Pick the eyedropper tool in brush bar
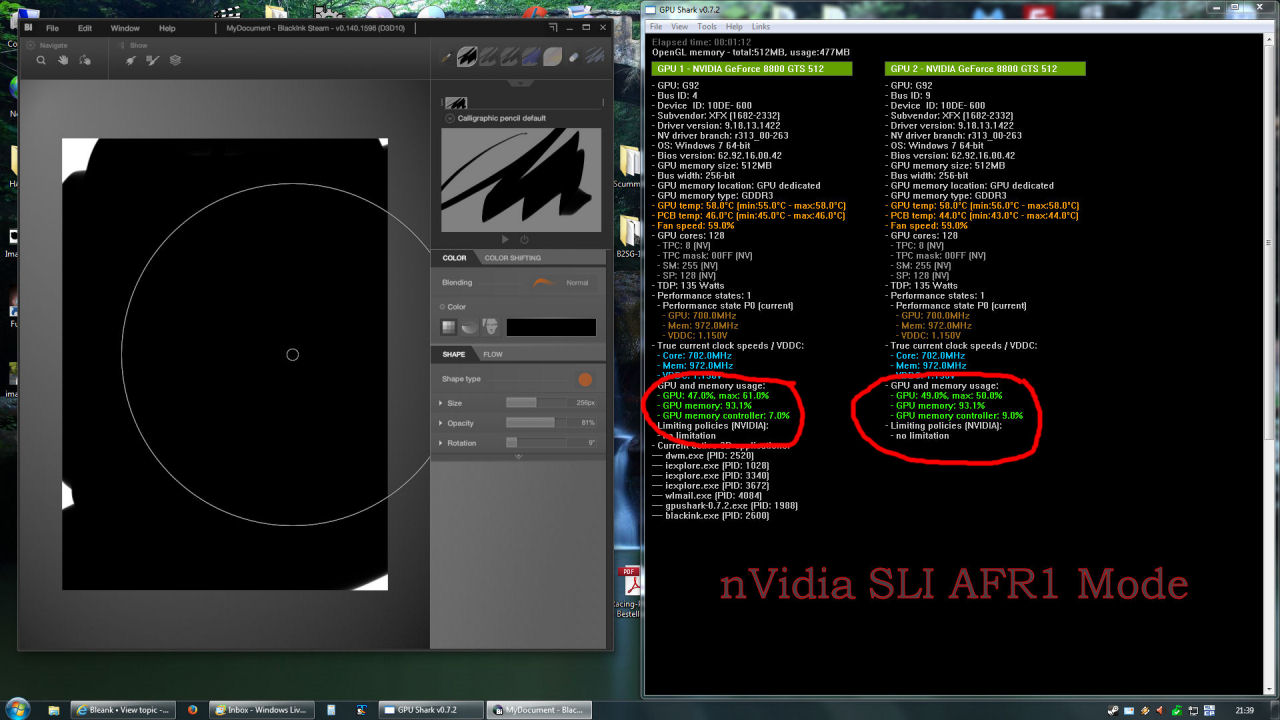The width and height of the screenshot is (1280, 720). click(447, 57)
